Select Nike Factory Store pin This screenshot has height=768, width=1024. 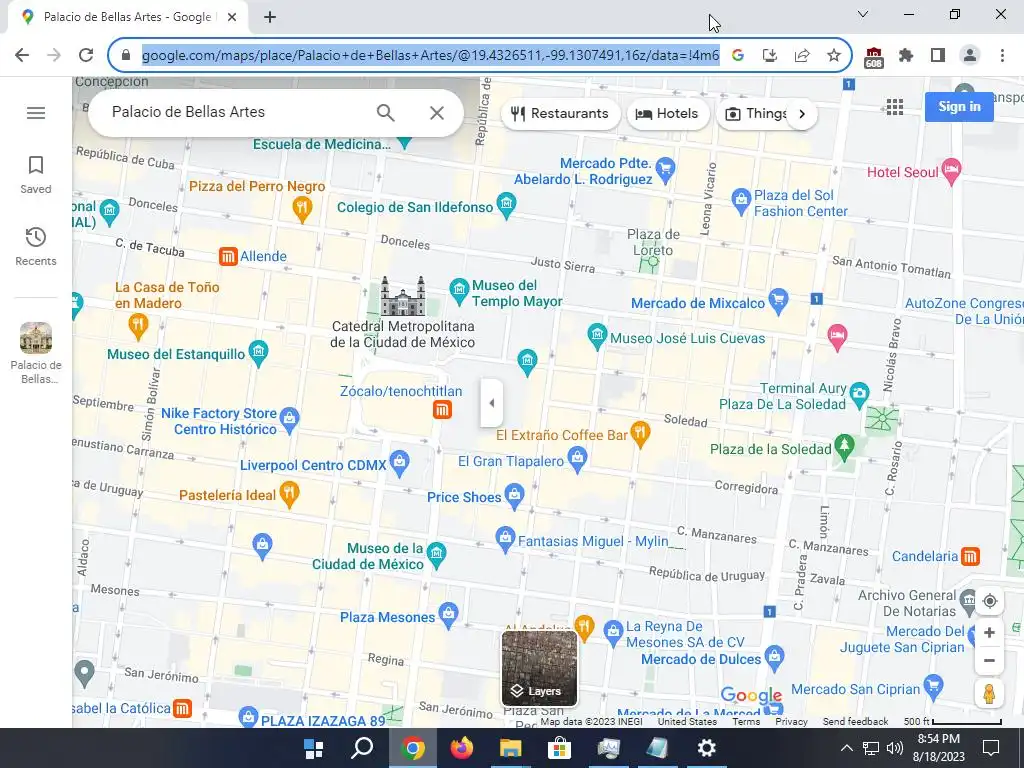click(x=289, y=420)
